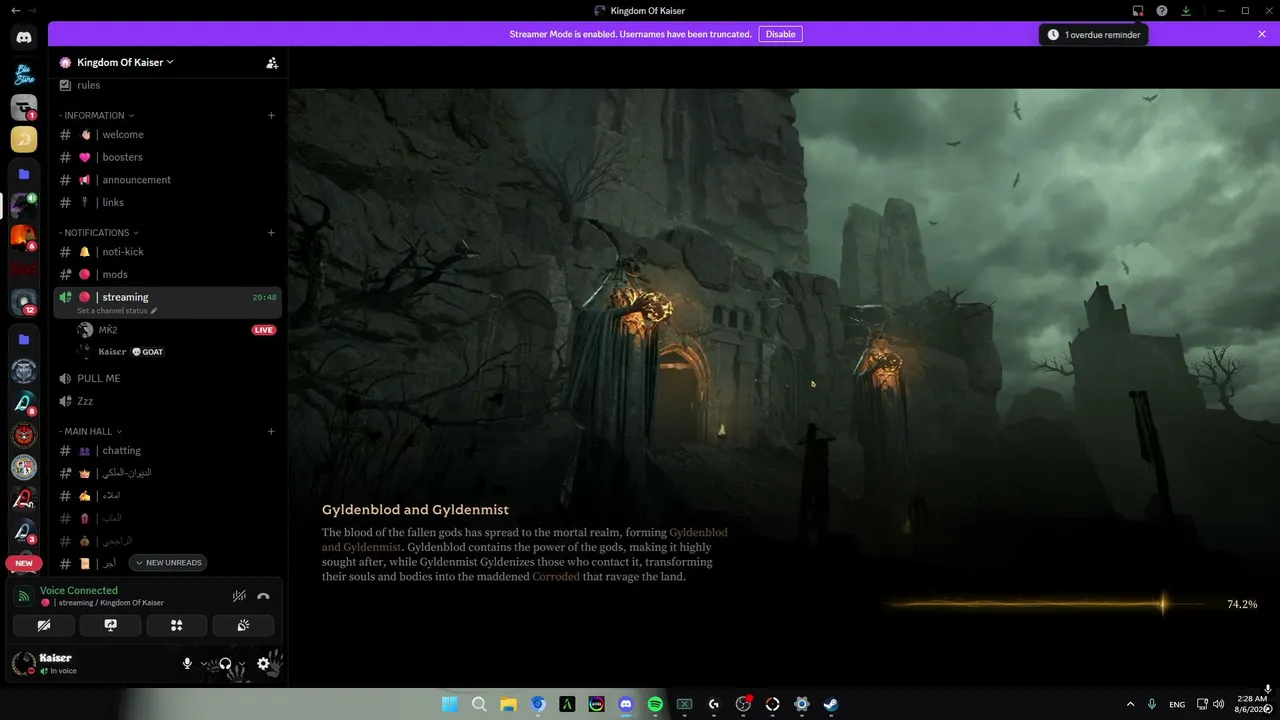Viewport: 1280px width, 720px height.
Task: Switch ENG input language in tray
Action: point(1177,704)
